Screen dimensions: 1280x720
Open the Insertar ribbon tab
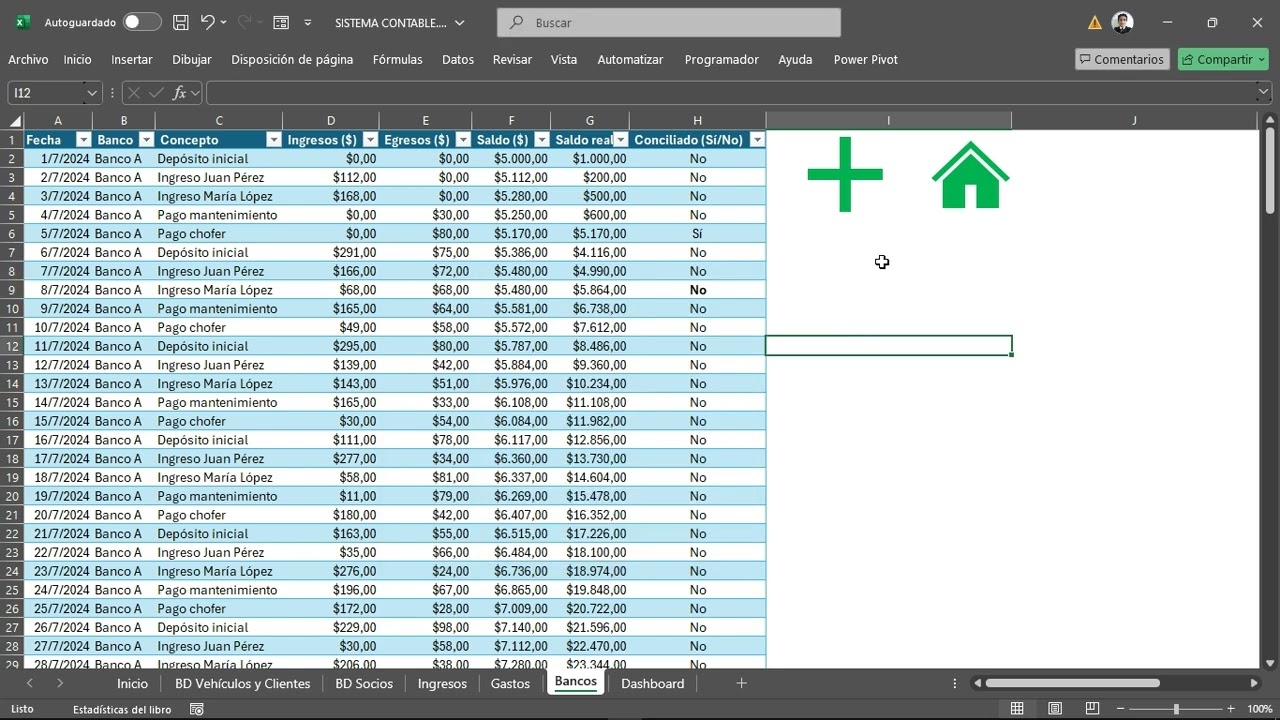pos(132,59)
